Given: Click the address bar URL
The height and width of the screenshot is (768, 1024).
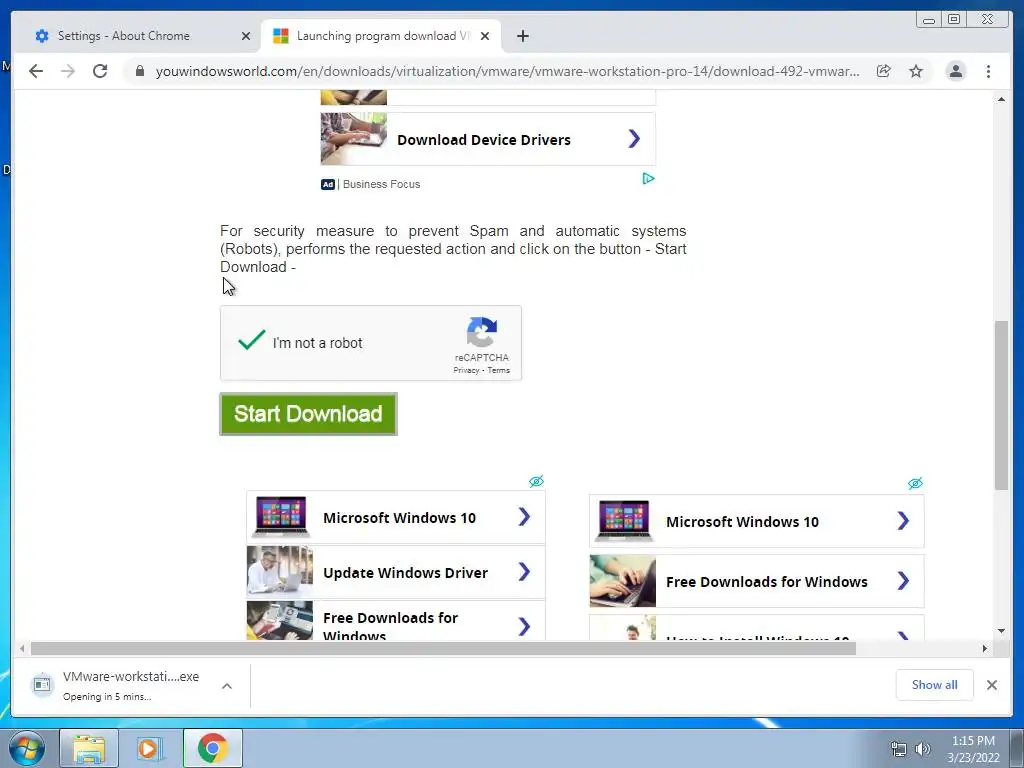Looking at the screenshot, I should pos(507,71).
